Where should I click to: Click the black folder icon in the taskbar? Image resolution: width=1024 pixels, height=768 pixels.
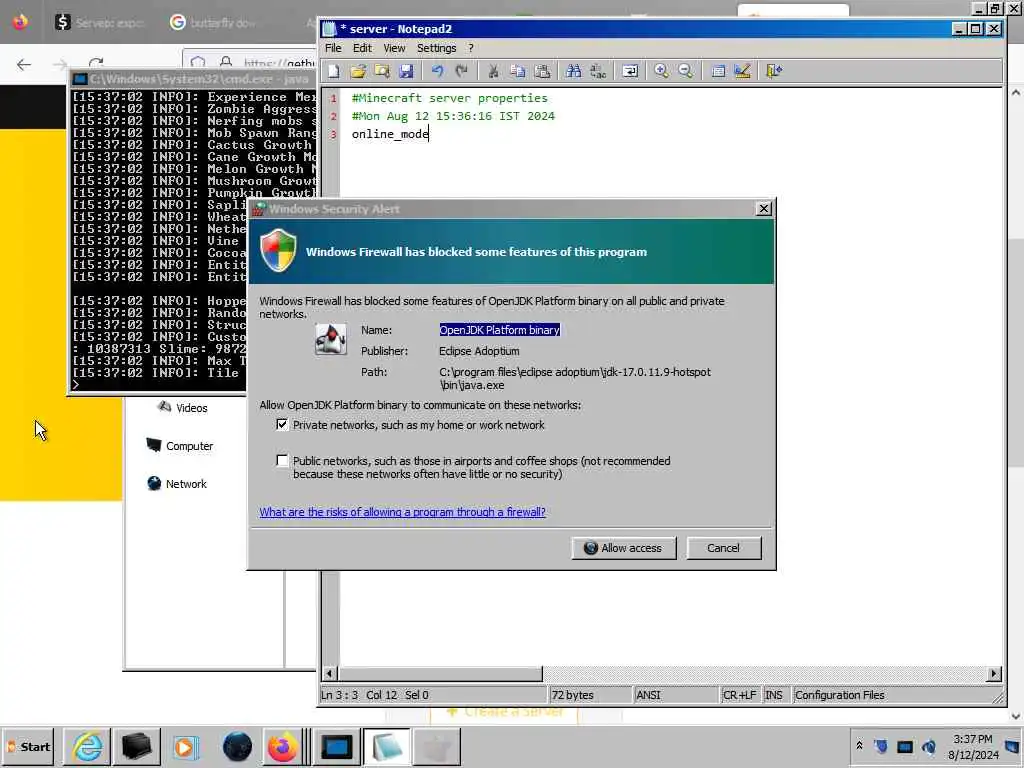click(x=136, y=746)
